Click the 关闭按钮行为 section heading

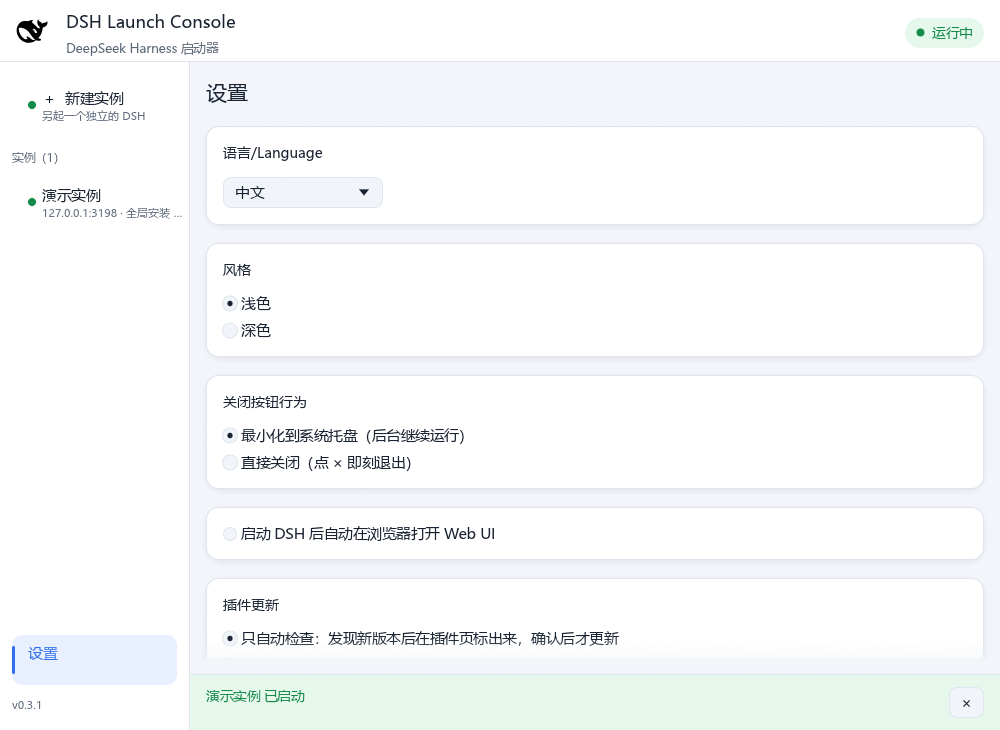(x=265, y=402)
